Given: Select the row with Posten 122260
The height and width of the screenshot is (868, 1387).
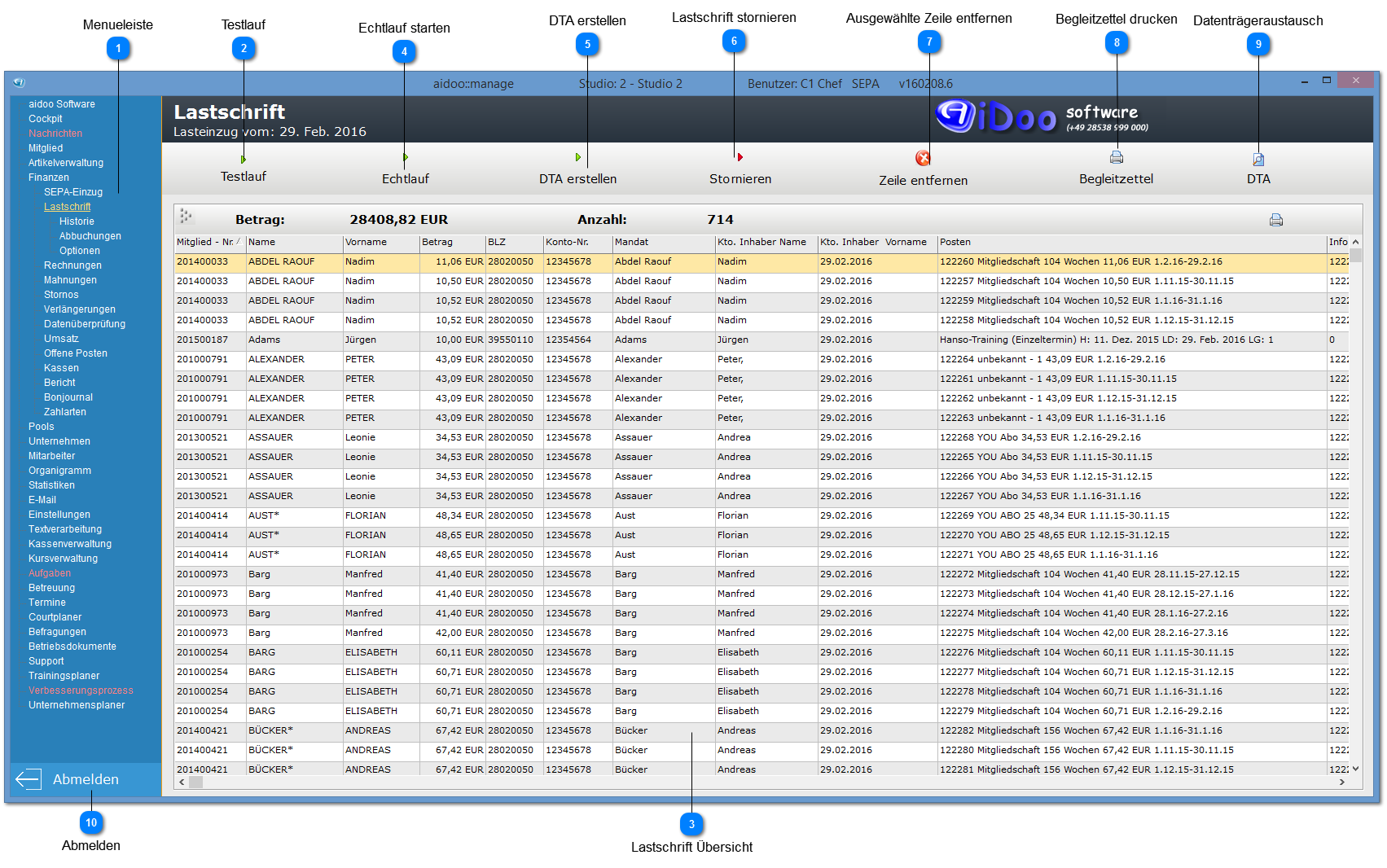Looking at the screenshot, I should [x=762, y=262].
